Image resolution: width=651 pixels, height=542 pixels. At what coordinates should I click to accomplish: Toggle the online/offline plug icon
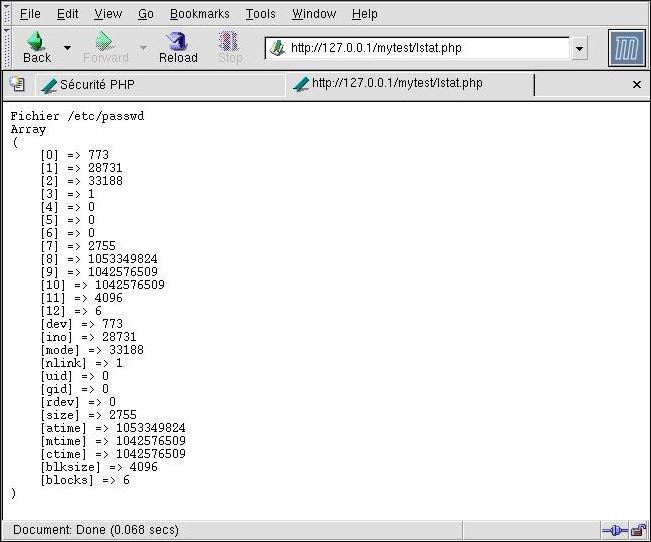click(614, 530)
